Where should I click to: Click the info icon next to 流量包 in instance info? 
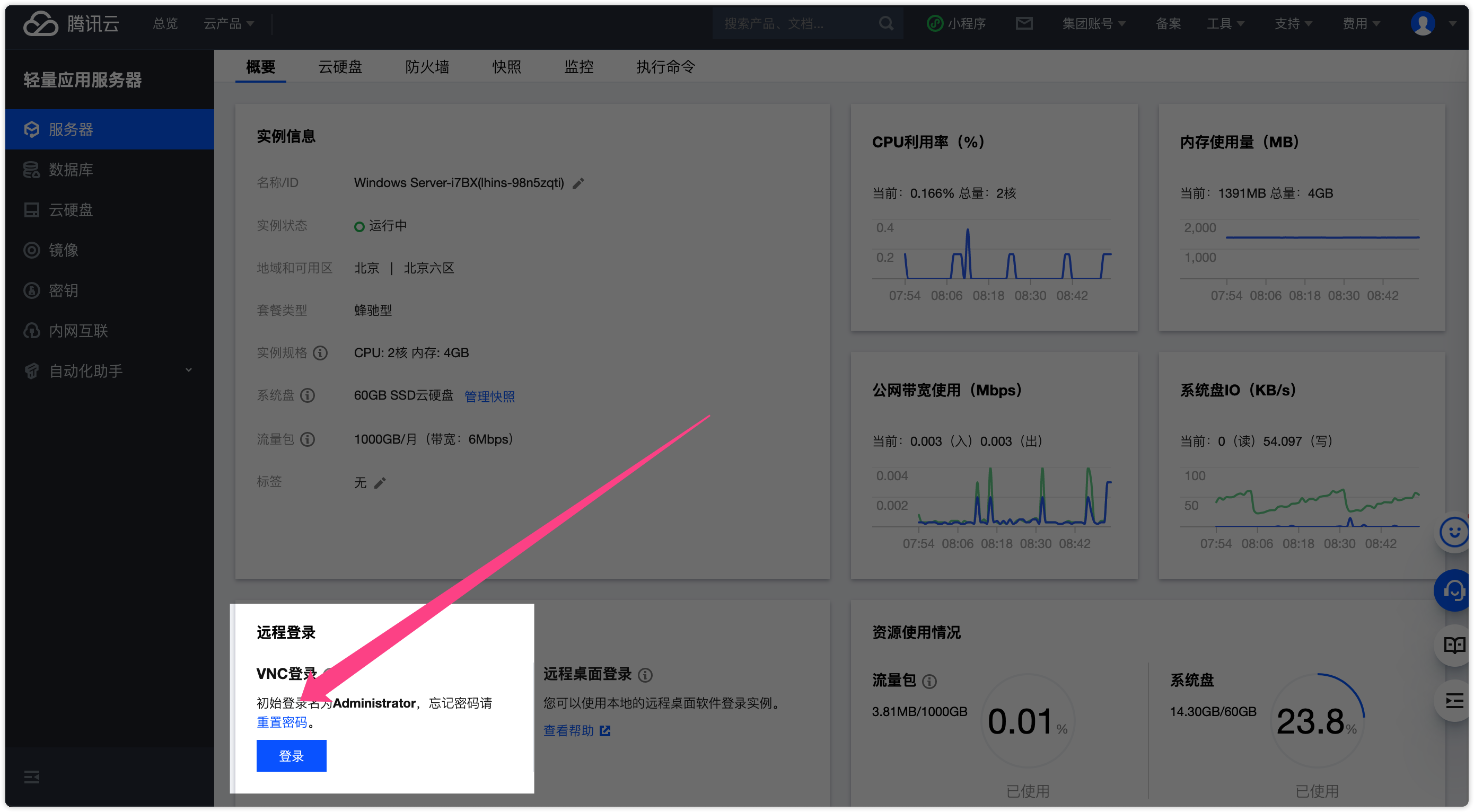(308, 439)
